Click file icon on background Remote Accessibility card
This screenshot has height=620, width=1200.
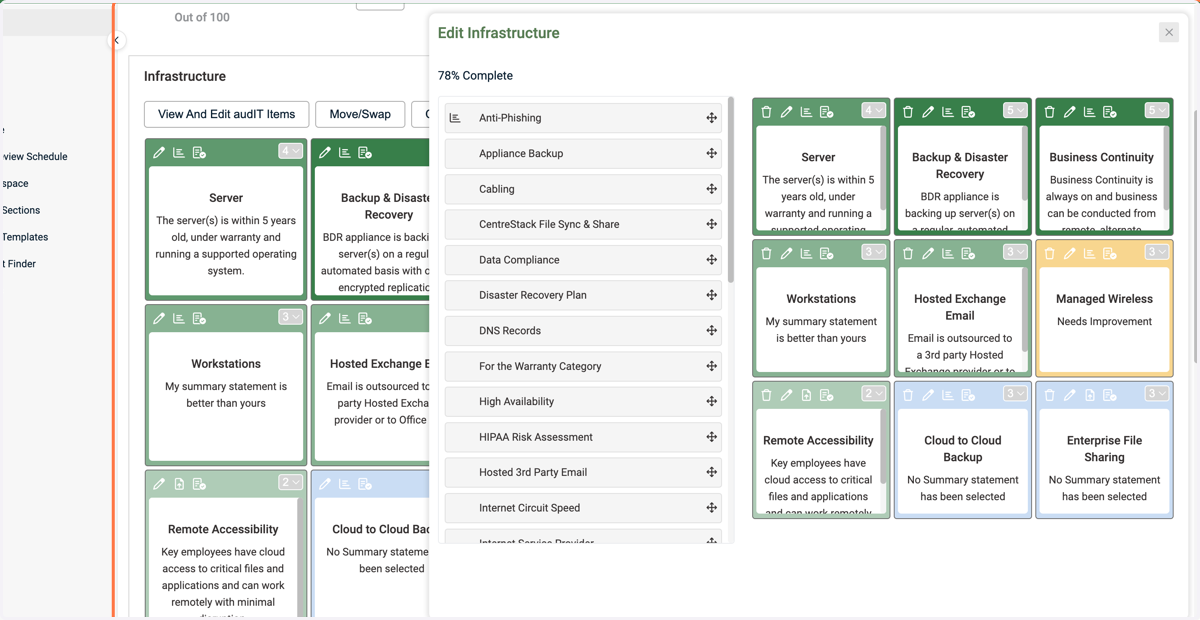[x=179, y=484]
